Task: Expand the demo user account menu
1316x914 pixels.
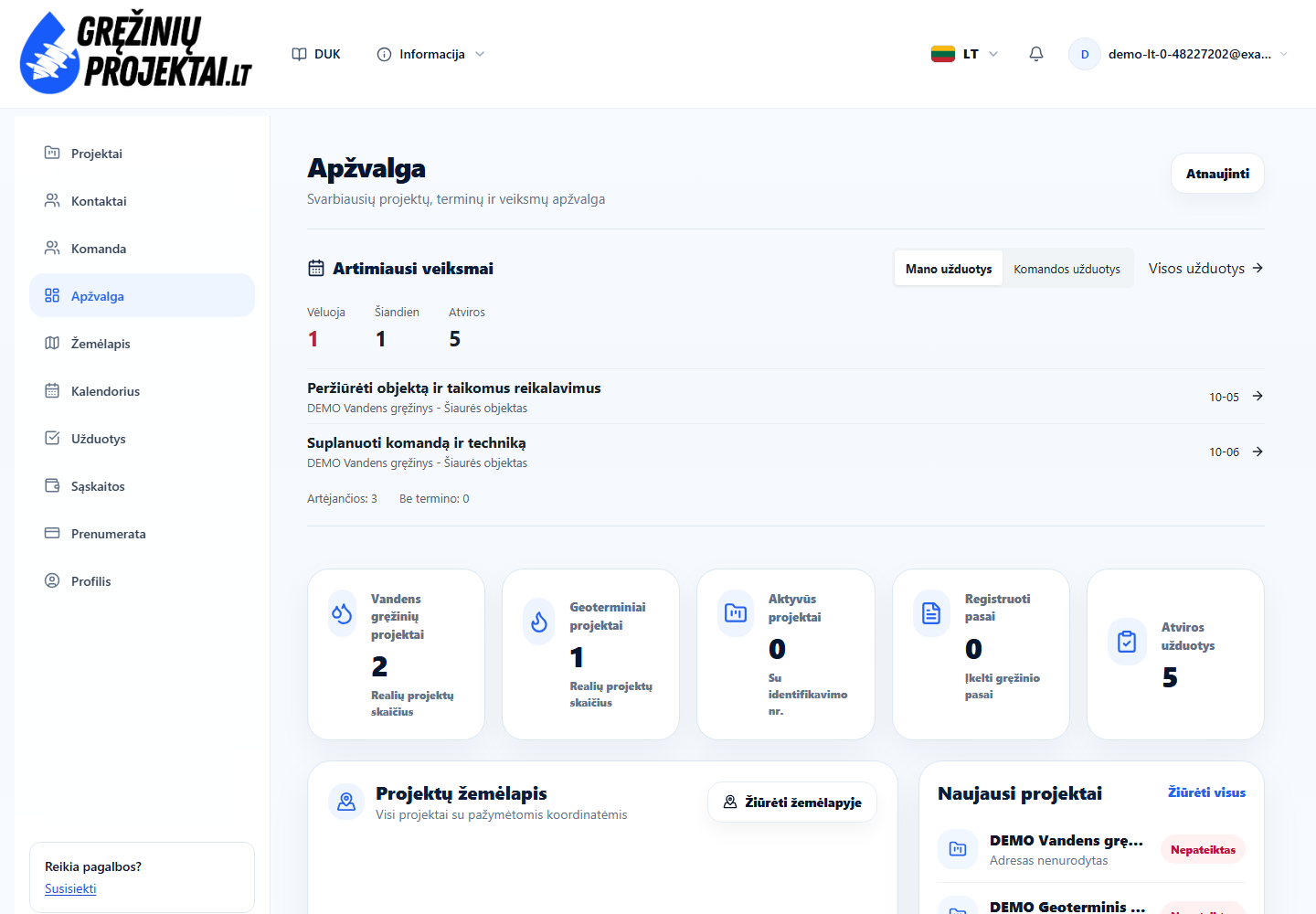Action: click(1179, 54)
